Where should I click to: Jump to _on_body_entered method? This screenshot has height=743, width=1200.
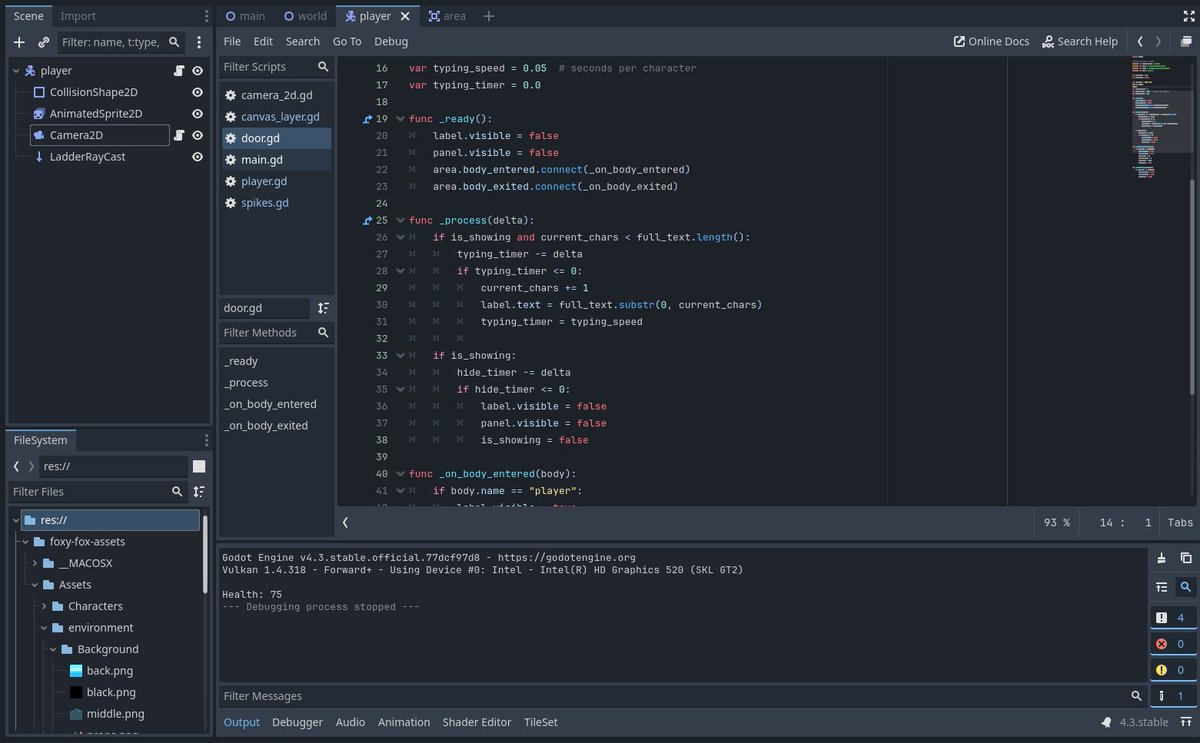270,404
